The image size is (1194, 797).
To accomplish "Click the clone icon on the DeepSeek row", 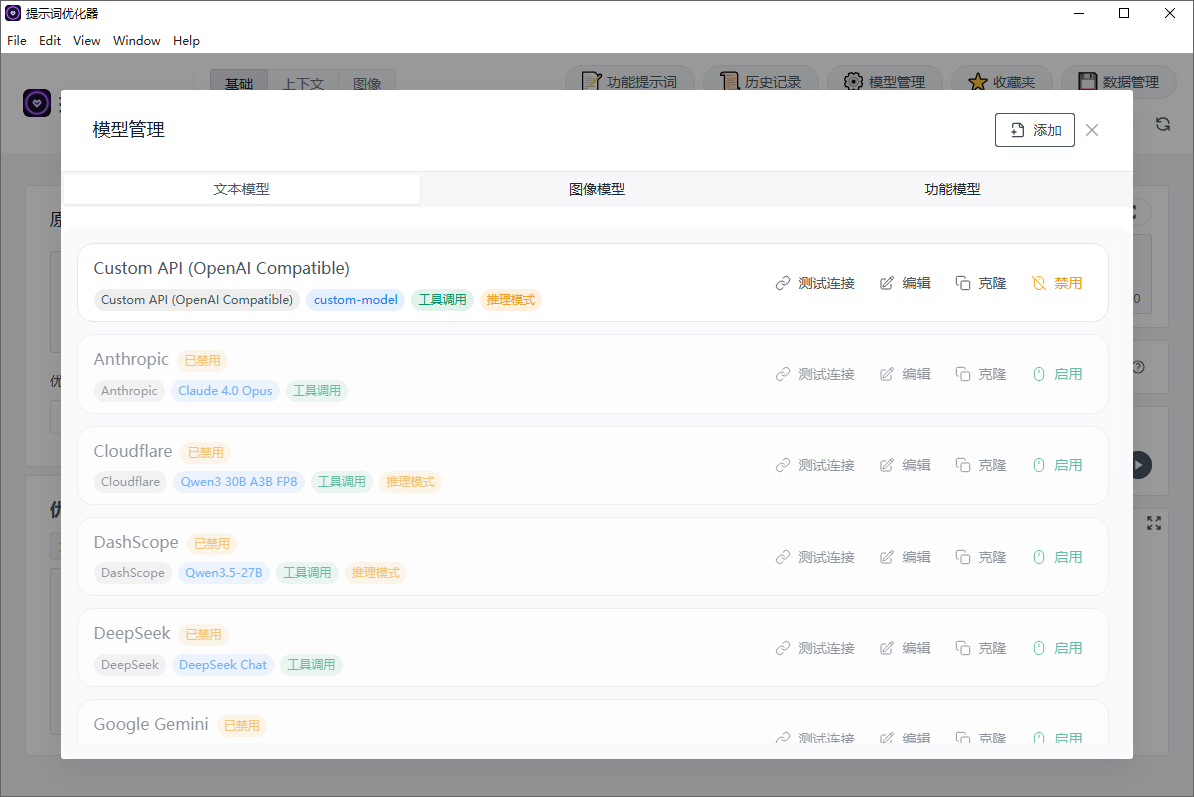I will 963,647.
